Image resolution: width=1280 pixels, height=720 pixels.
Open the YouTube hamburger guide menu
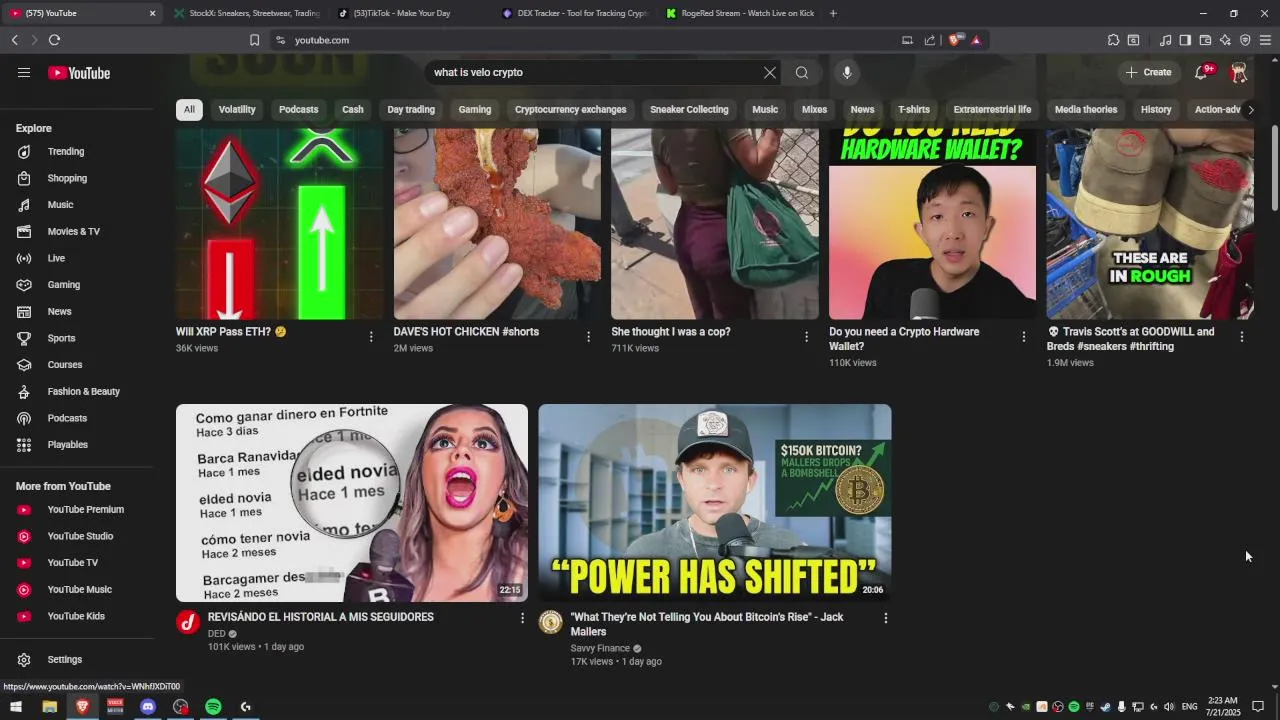coord(24,72)
